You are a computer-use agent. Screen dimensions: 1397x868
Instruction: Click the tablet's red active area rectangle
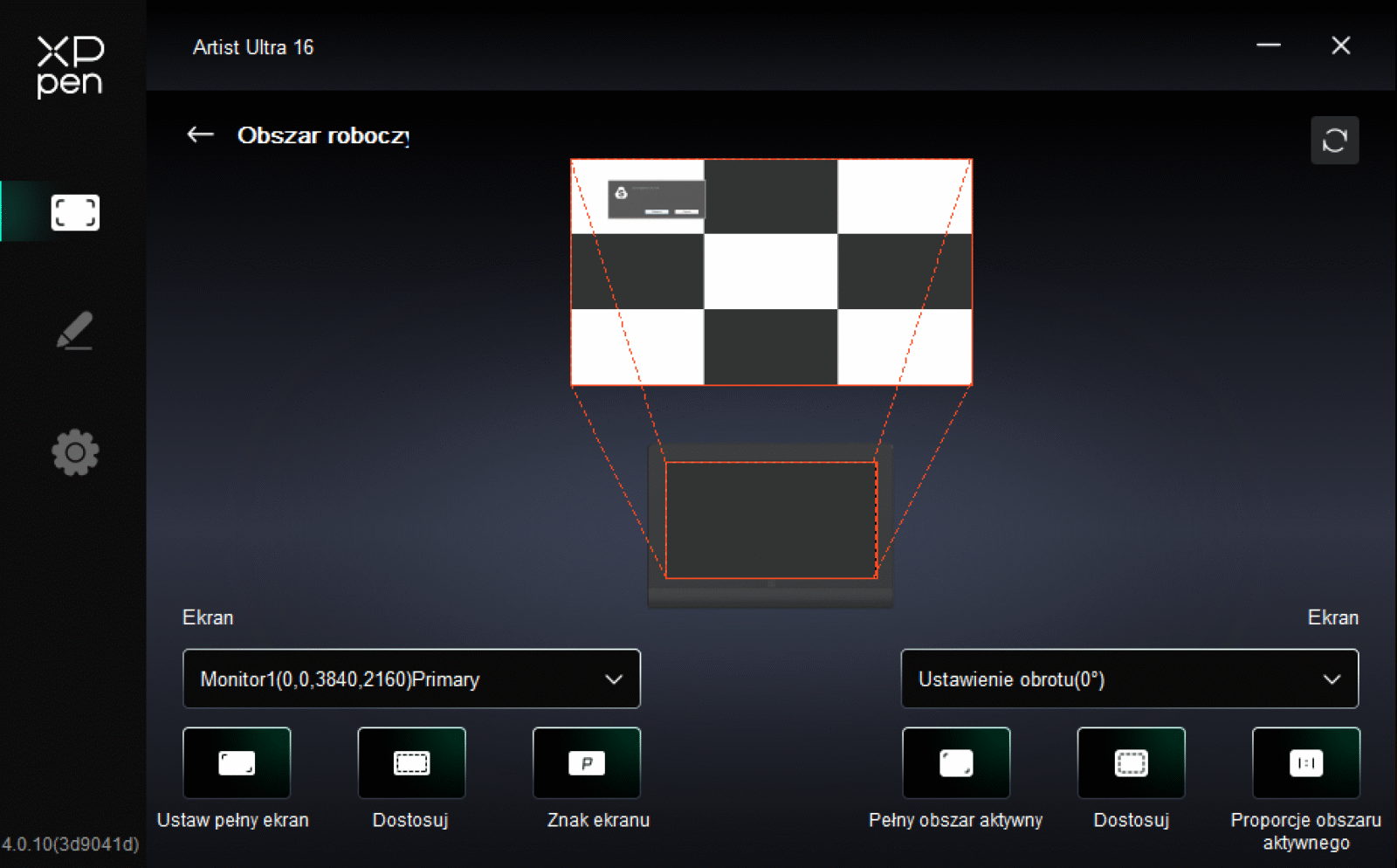pos(771,520)
